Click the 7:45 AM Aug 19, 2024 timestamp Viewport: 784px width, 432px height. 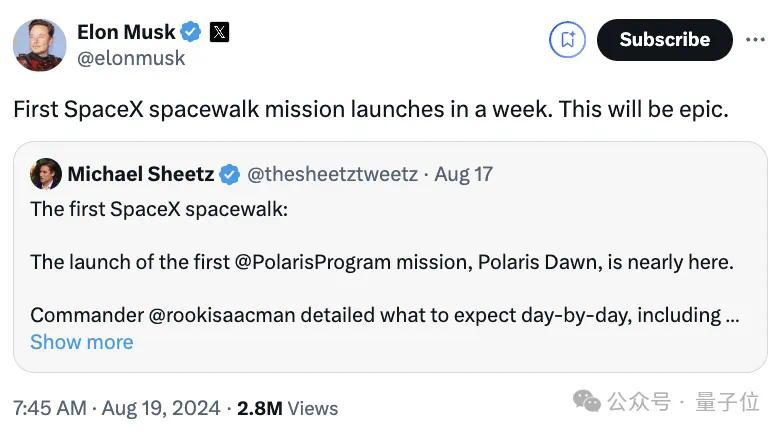pos(116,408)
